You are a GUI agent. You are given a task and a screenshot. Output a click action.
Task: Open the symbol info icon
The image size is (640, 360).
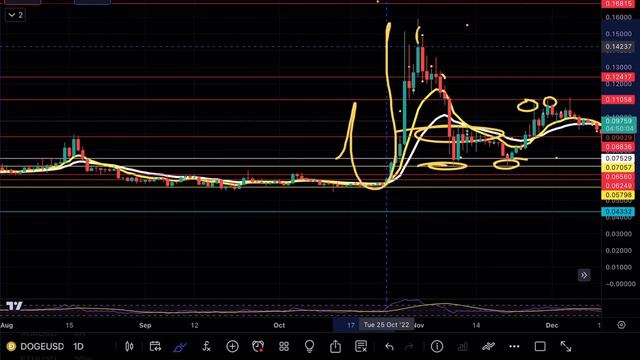pyautogui.click(x=437, y=347)
